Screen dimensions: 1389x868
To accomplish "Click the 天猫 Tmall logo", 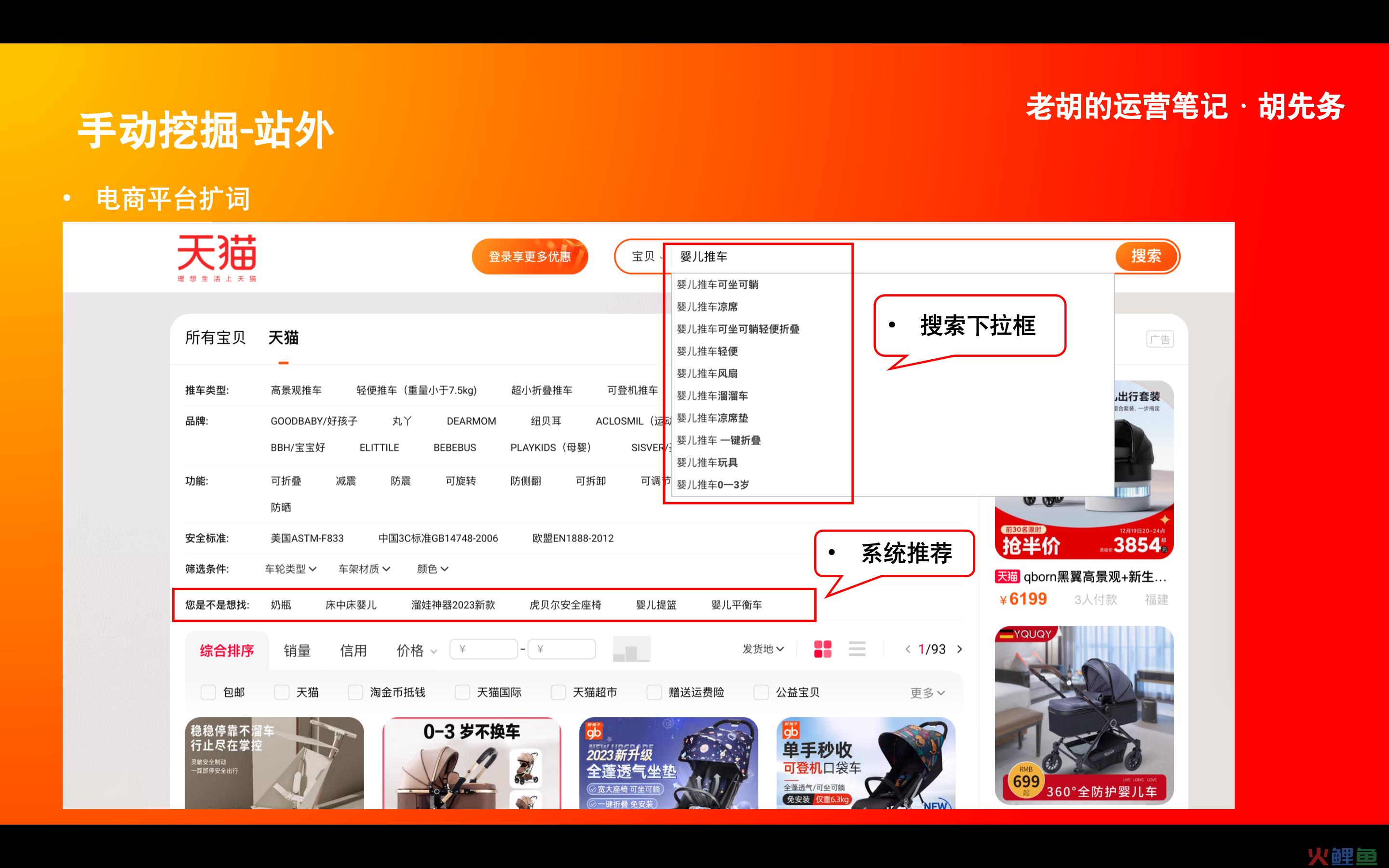I will pyautogui.click(x=217, y=258).
